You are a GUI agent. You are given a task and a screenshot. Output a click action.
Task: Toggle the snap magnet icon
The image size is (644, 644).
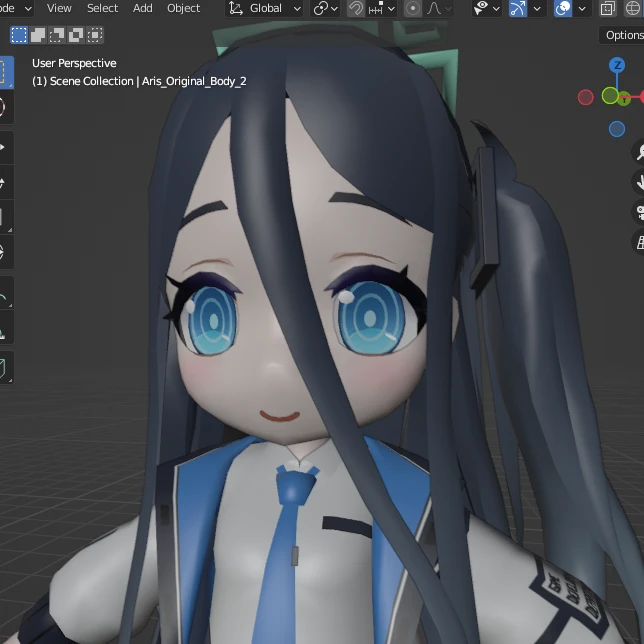pyautogui.click(x=356, y=8)
